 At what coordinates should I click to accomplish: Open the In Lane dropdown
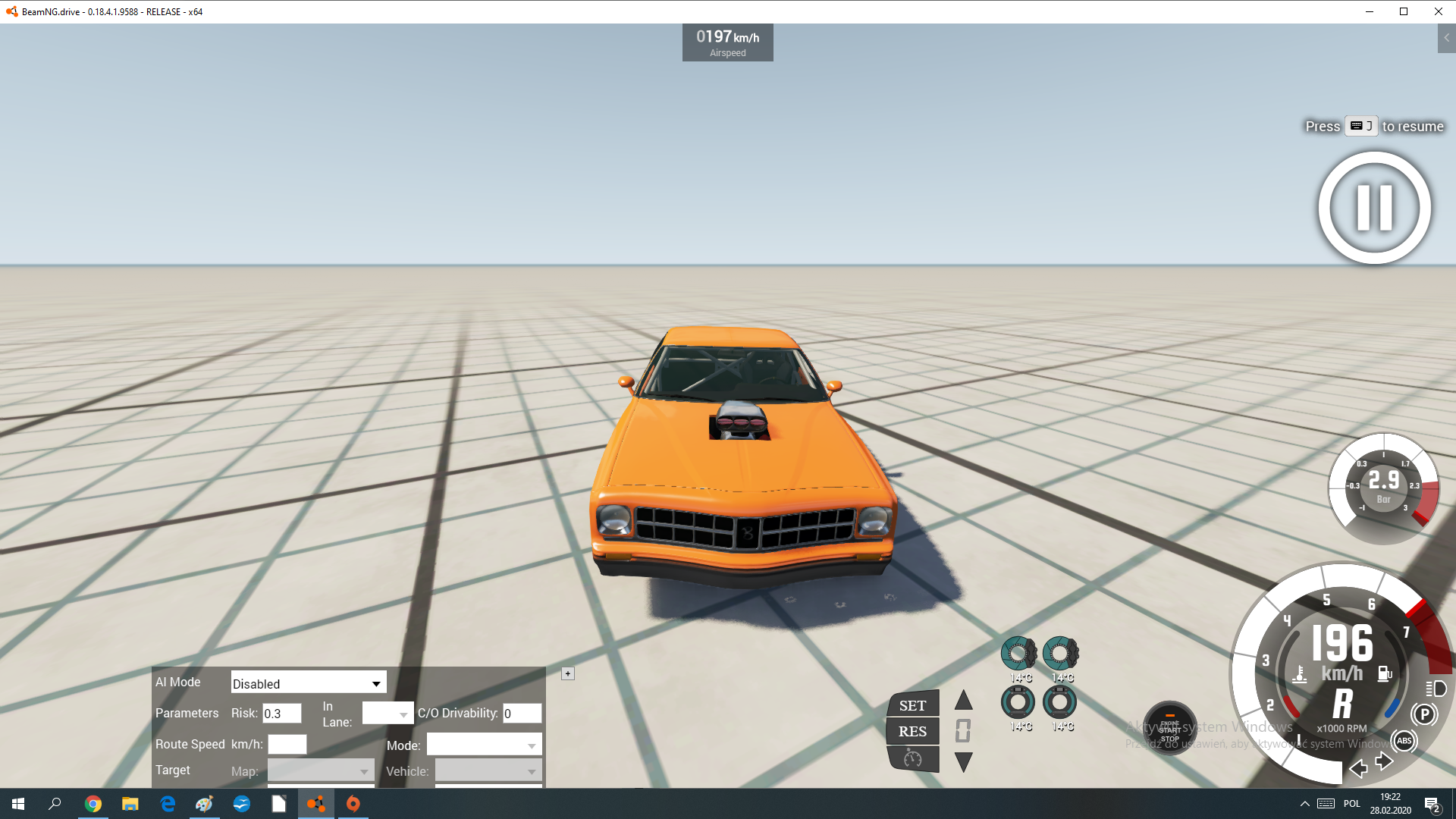tap(388, 713)
